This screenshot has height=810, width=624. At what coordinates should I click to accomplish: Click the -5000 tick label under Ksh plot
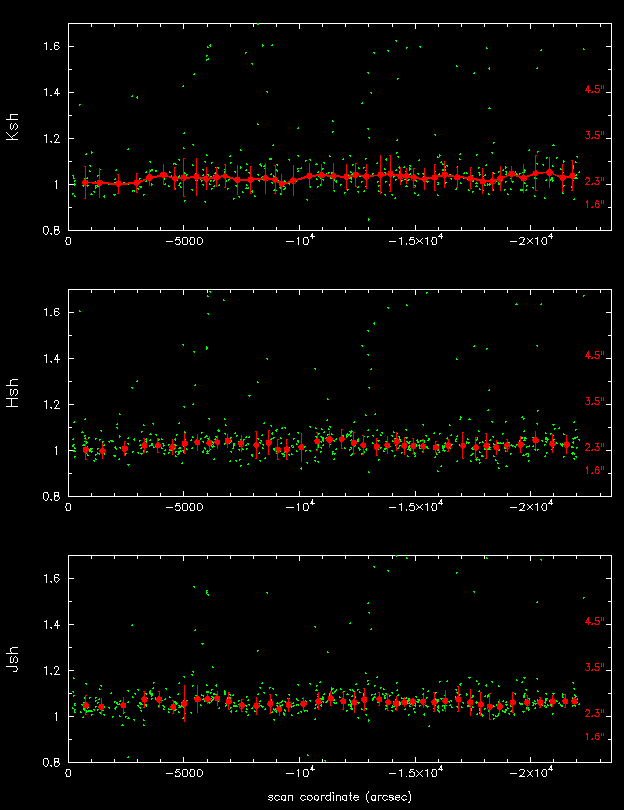click(183, 241)
